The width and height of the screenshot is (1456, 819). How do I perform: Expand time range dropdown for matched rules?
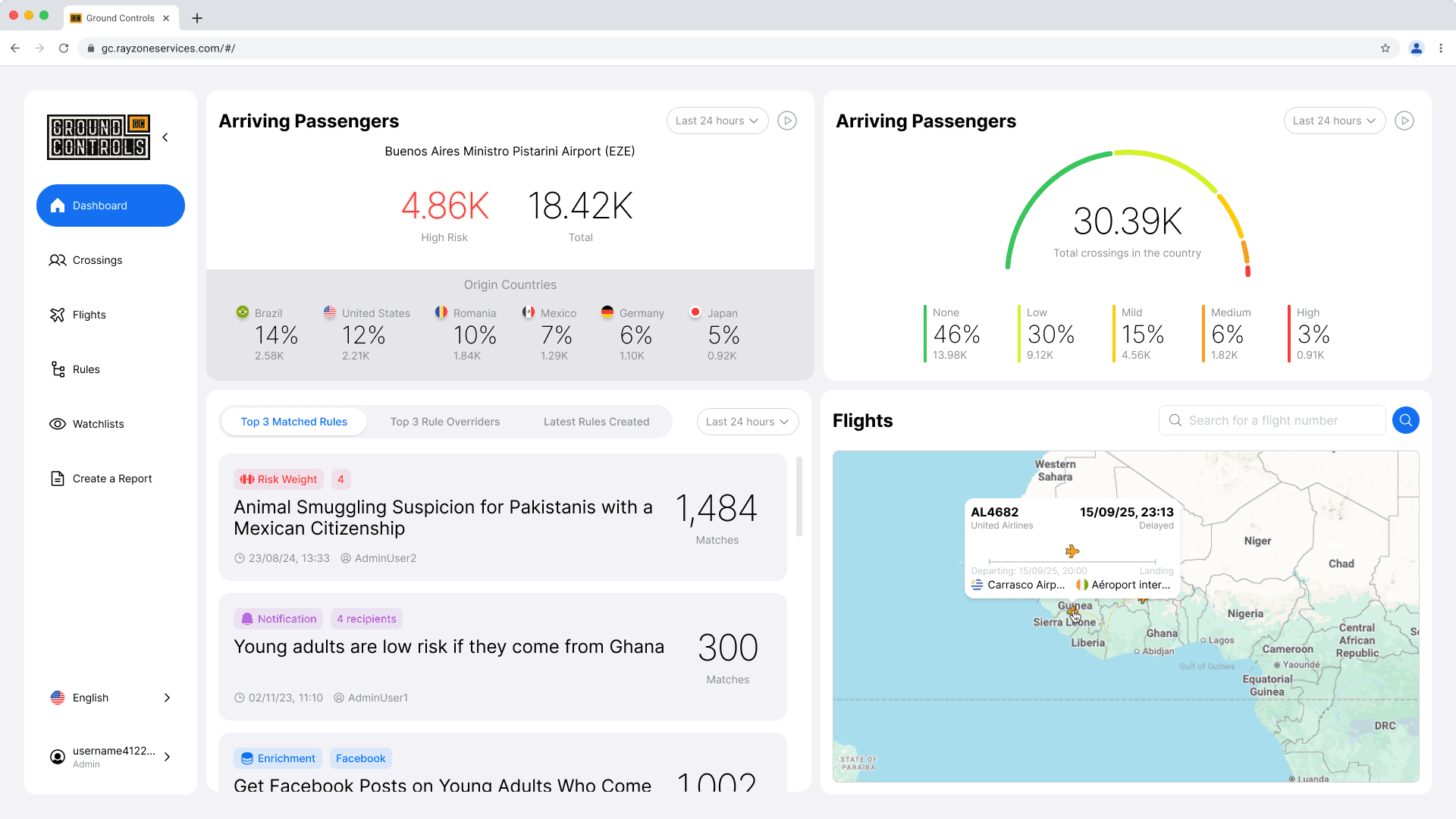click(747, 422)
